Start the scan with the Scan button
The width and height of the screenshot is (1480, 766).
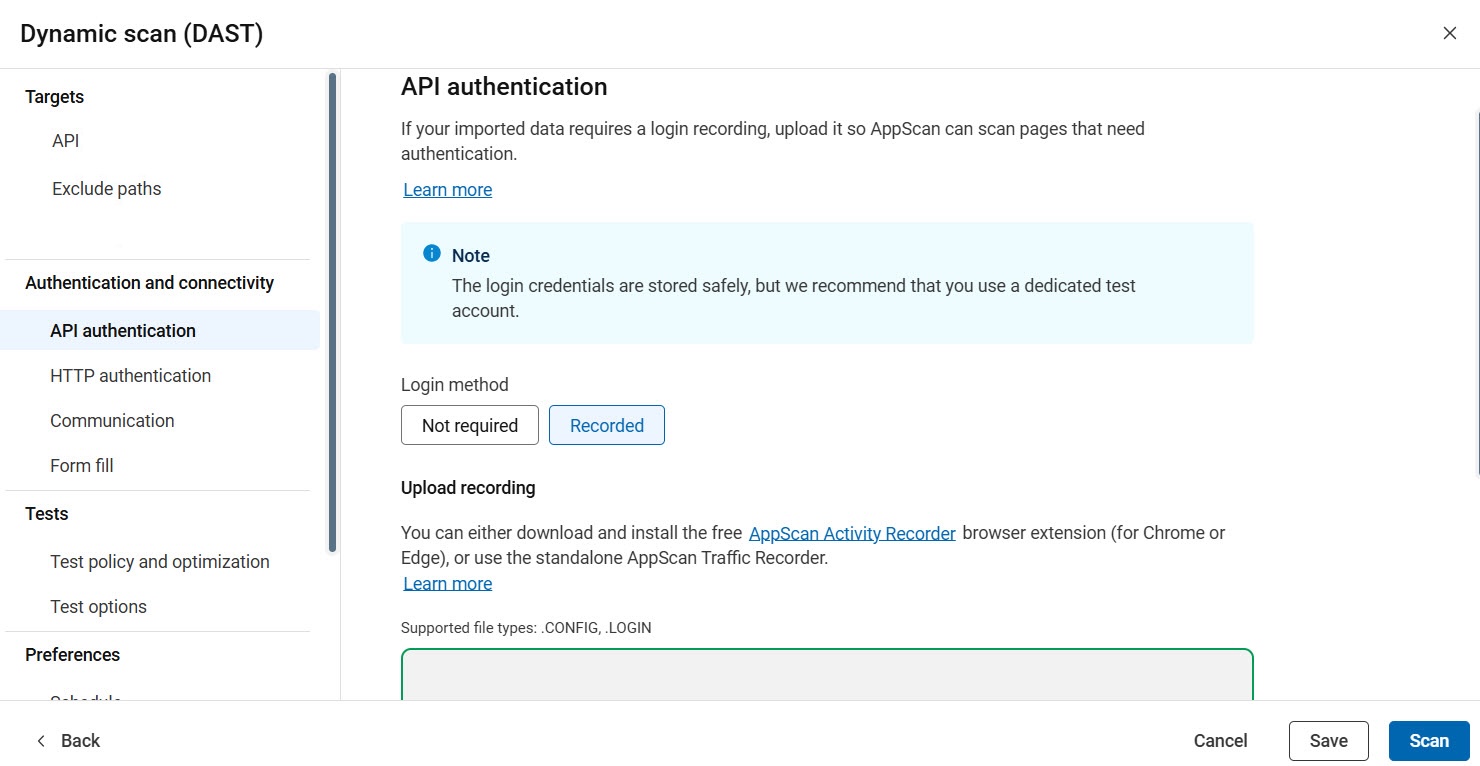point(1428,740)
